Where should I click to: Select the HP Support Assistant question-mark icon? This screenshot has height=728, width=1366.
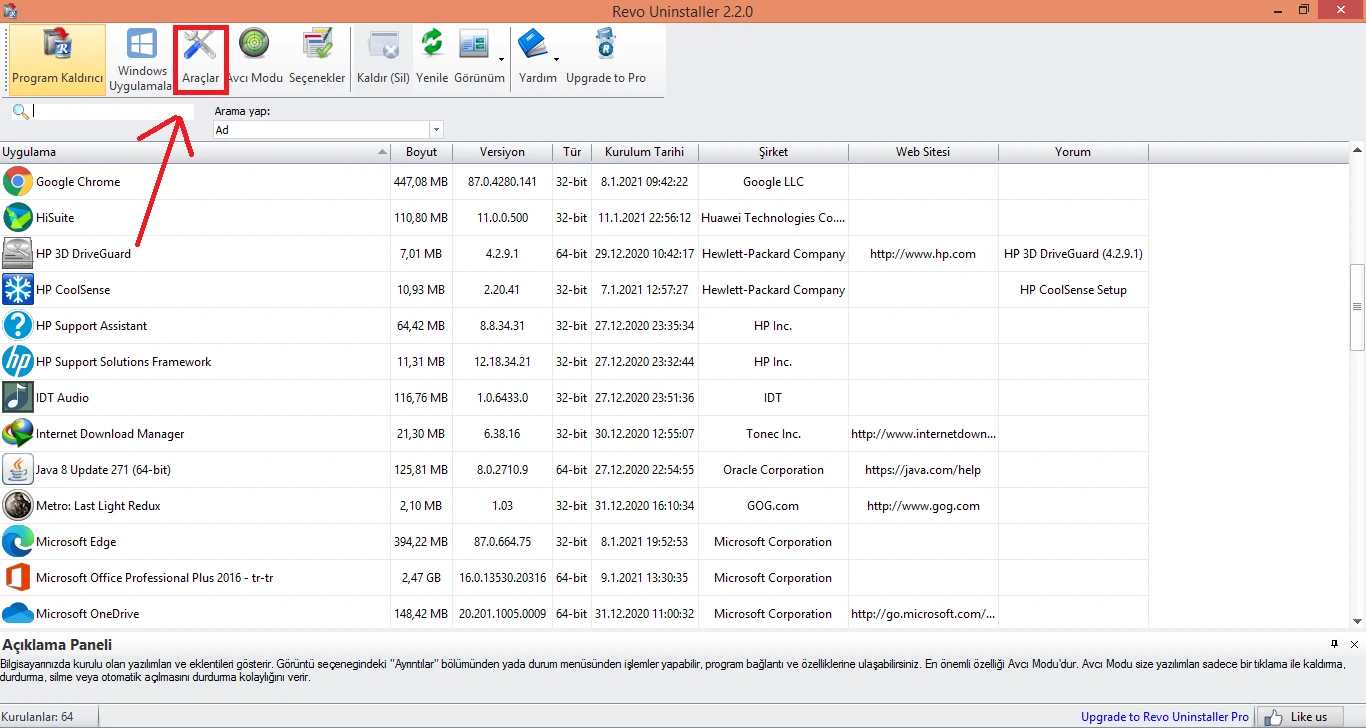pos(18,326)
